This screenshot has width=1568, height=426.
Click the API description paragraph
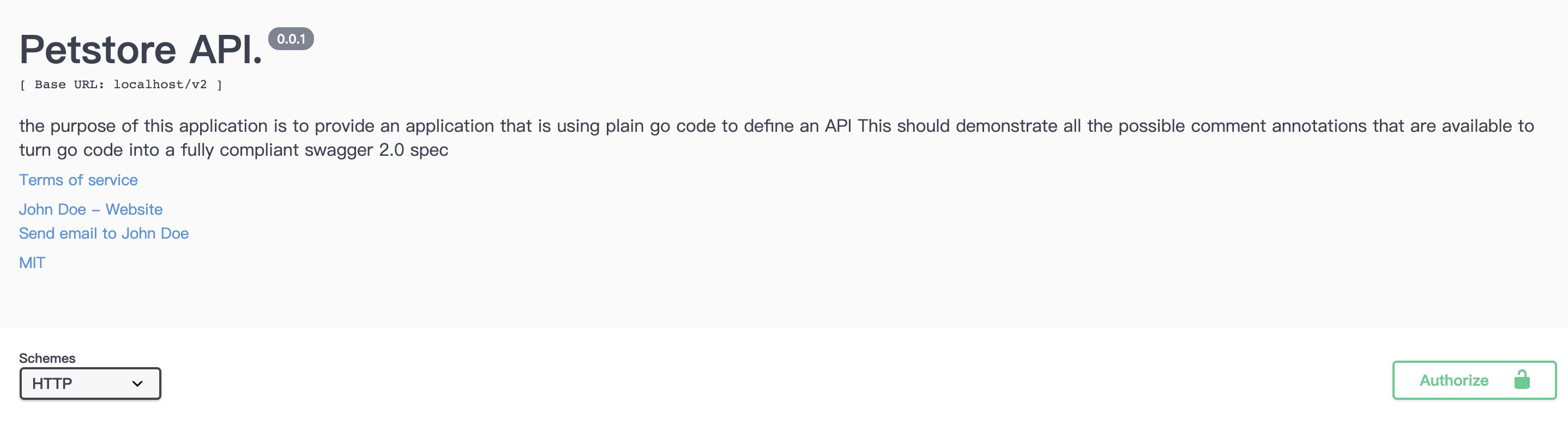tap(776, 137)
